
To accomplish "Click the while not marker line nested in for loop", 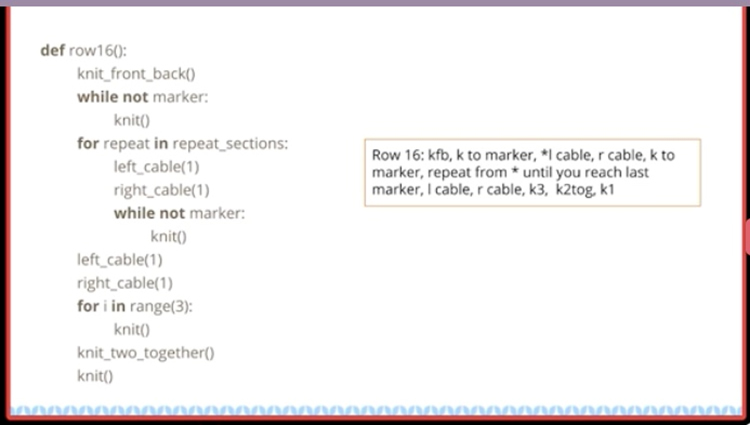I will [179, 213].
